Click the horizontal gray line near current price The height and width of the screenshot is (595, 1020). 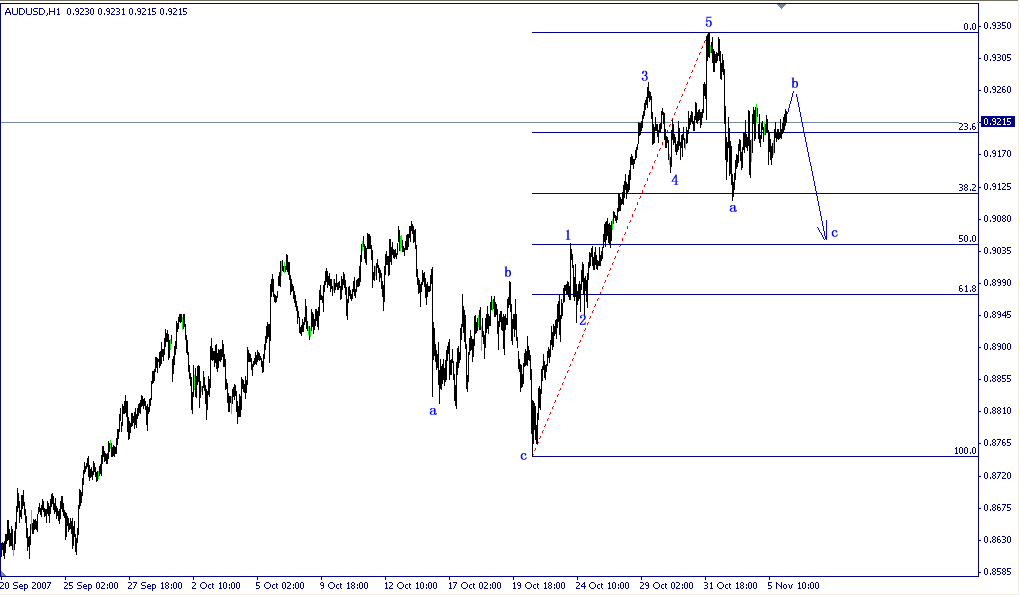(300, 122)
